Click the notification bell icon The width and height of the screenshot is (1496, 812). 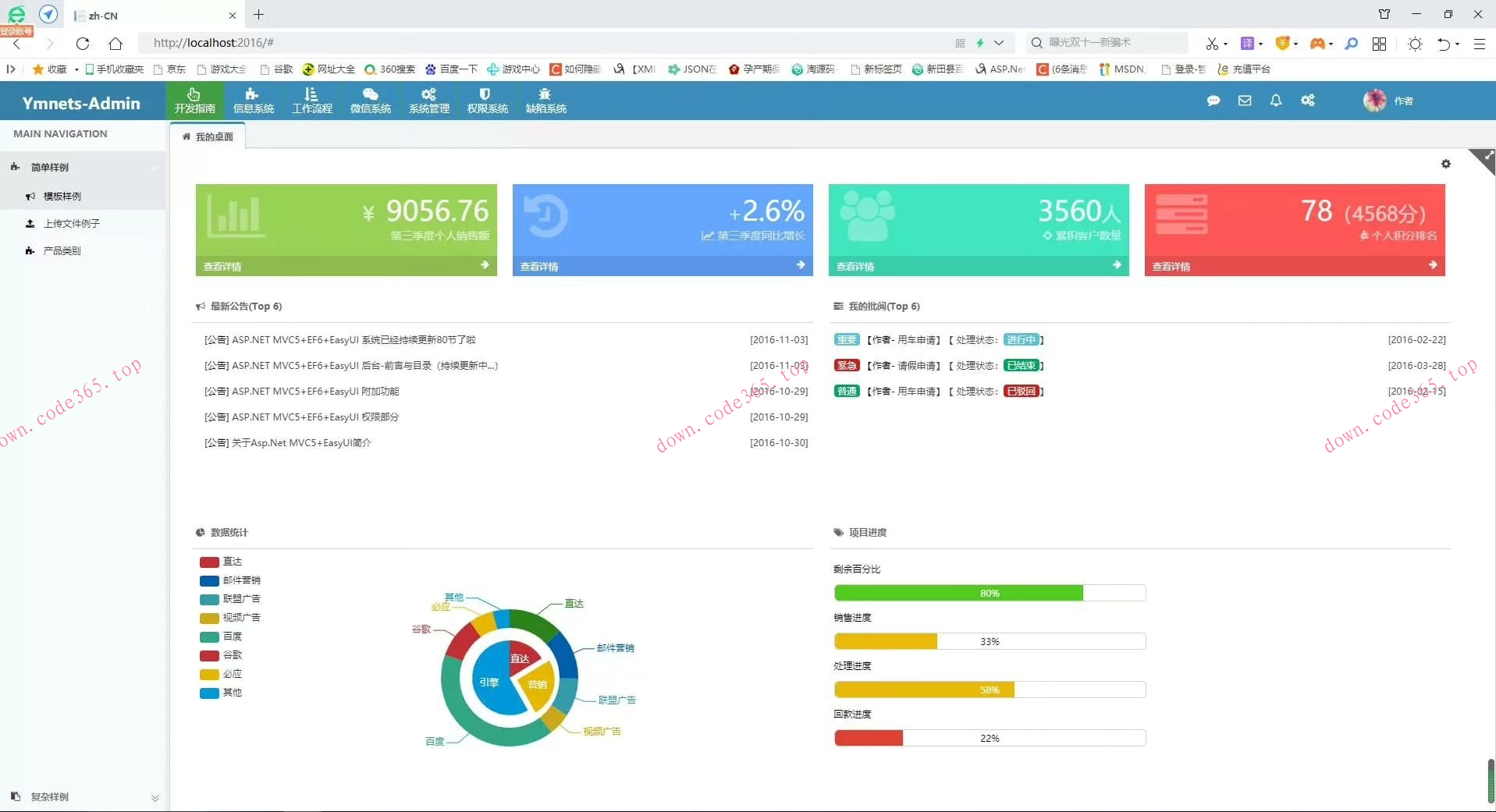tap(1276, 101)
